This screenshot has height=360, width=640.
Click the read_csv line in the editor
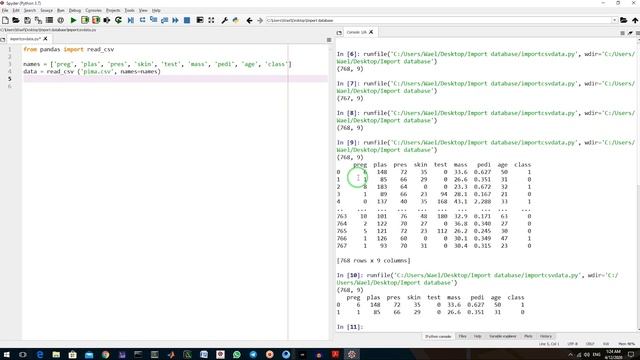pos(92,71)
